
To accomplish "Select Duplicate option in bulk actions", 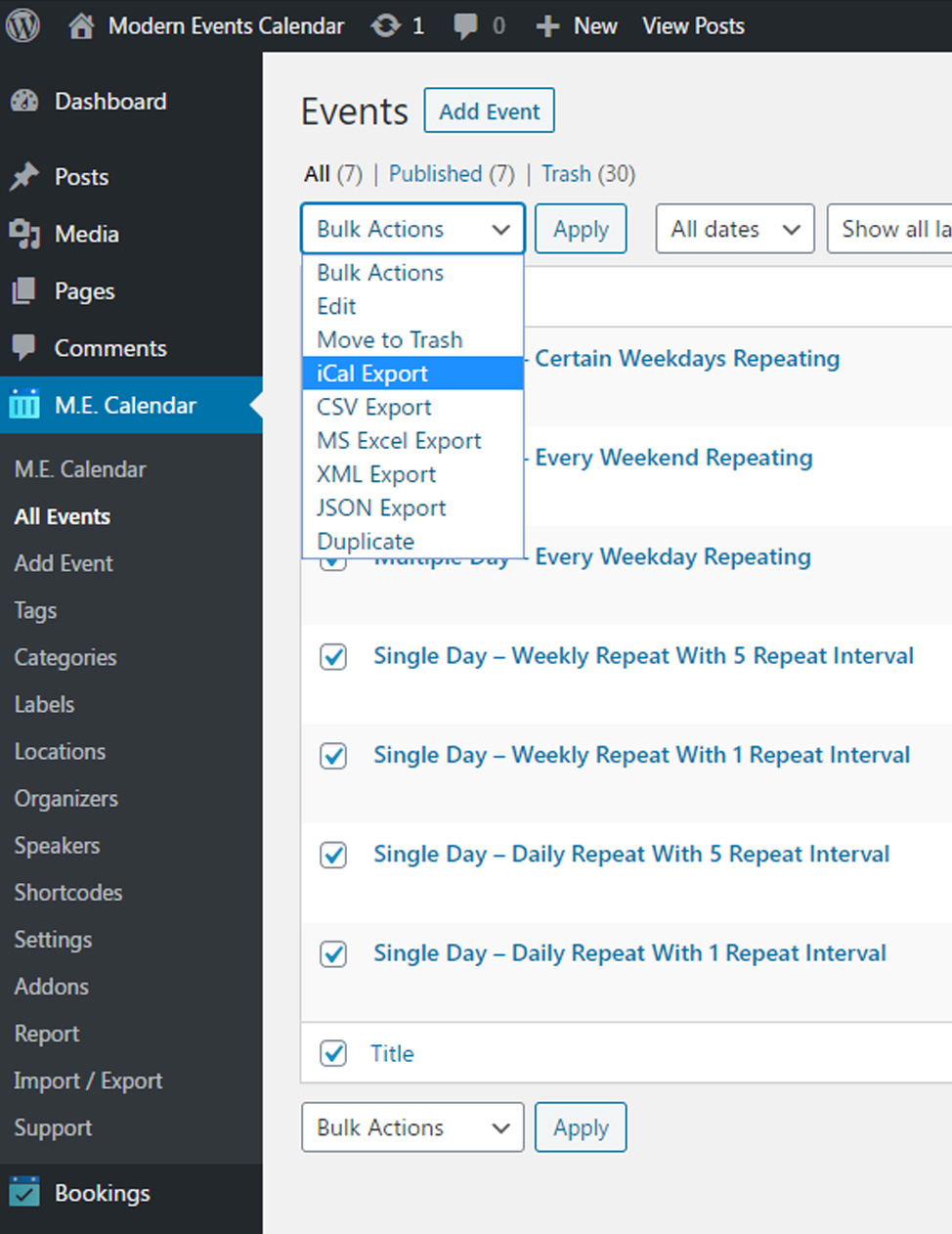I will 412,541.
